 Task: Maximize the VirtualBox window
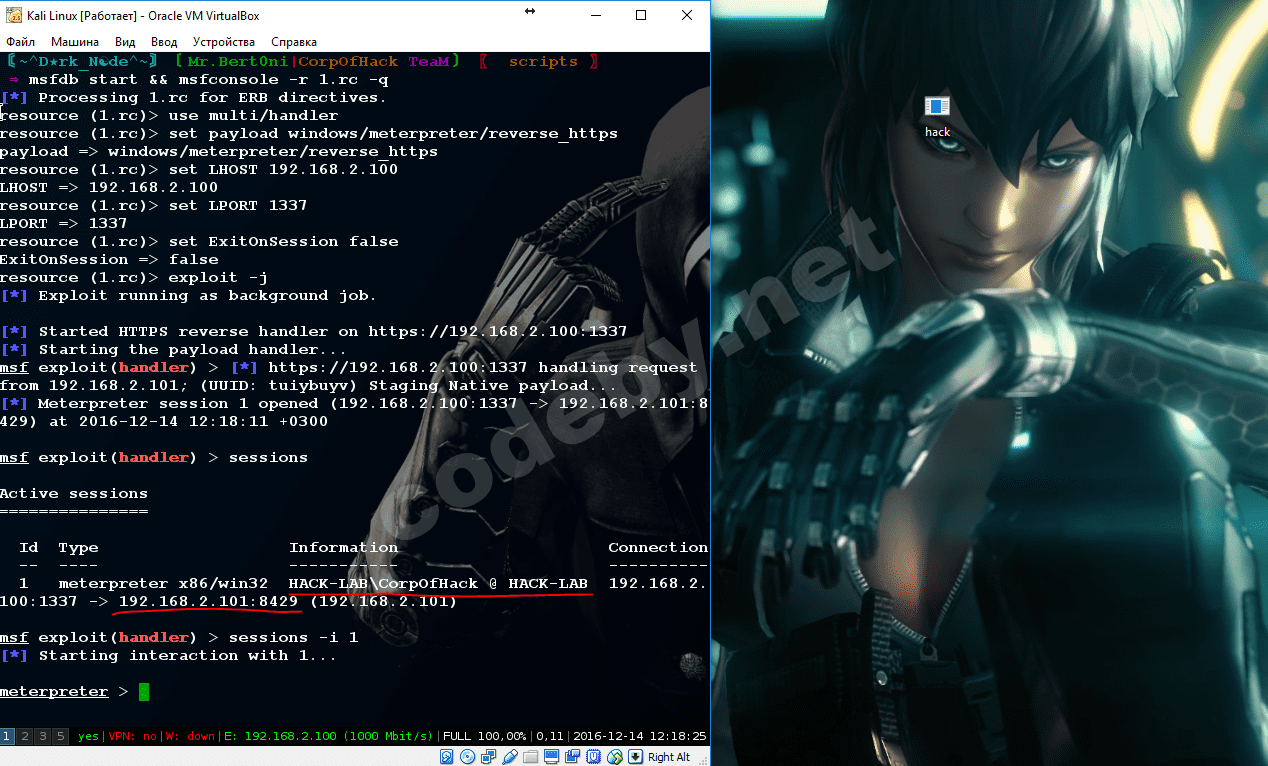point(641,15)
